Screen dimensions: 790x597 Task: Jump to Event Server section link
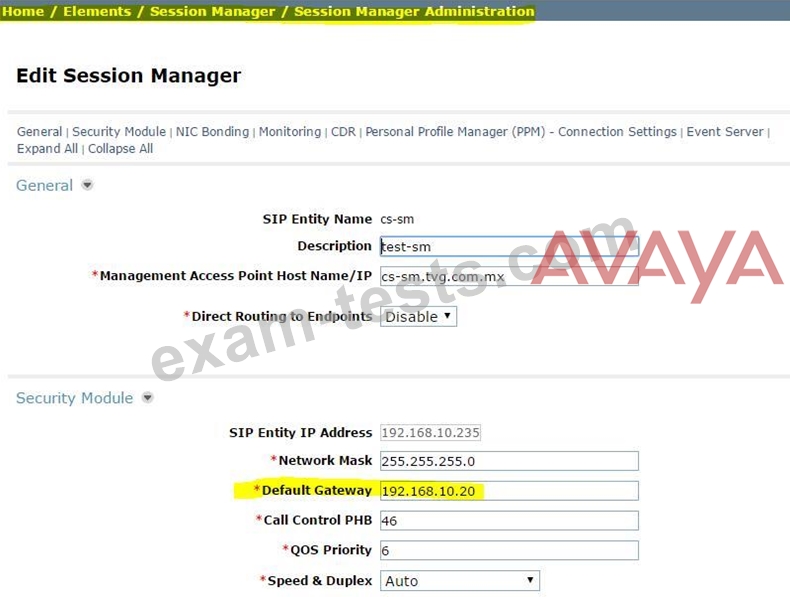point(725,131)
